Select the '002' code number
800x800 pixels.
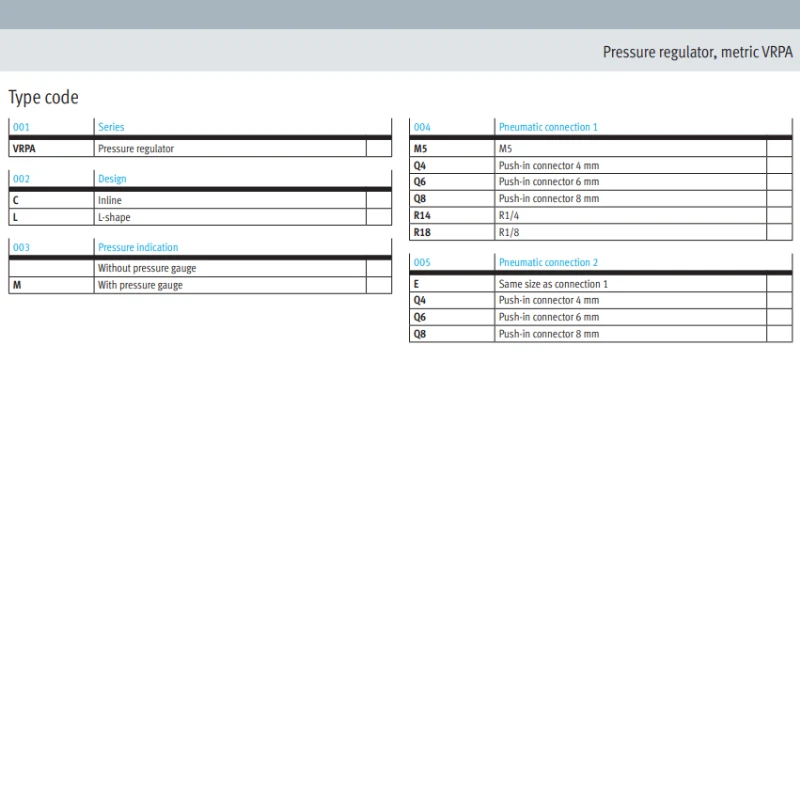click(21, 179)
